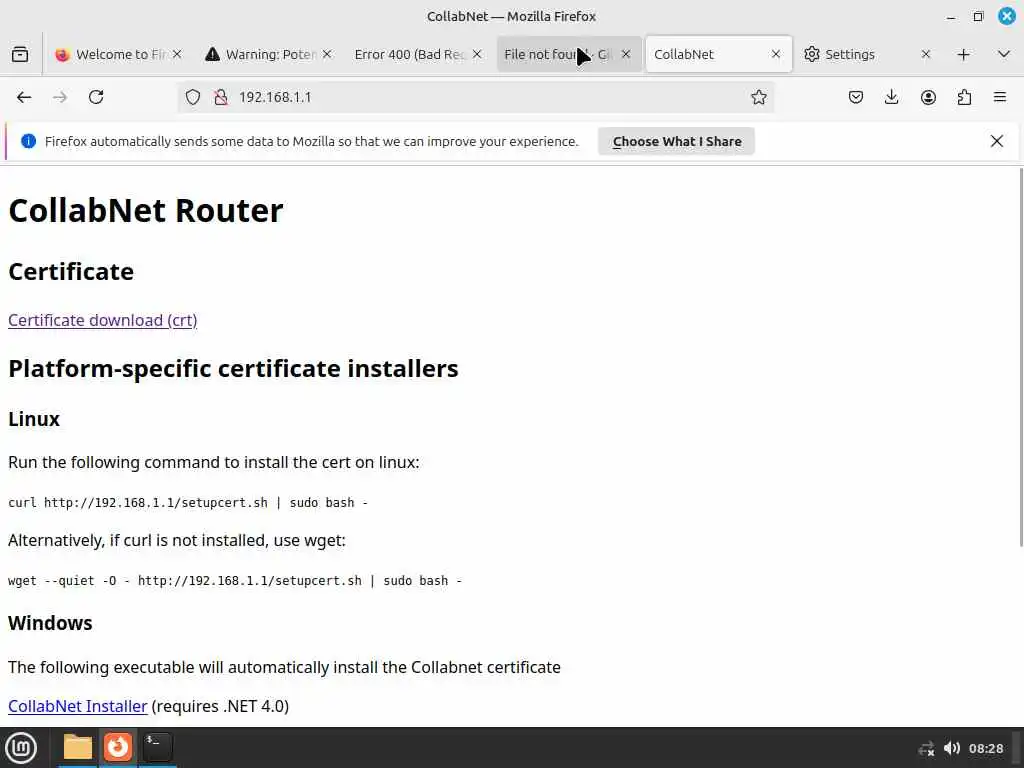Close the File not found tab
Image resolution: width=1024 pixels, height=768 pixels.
626,54
